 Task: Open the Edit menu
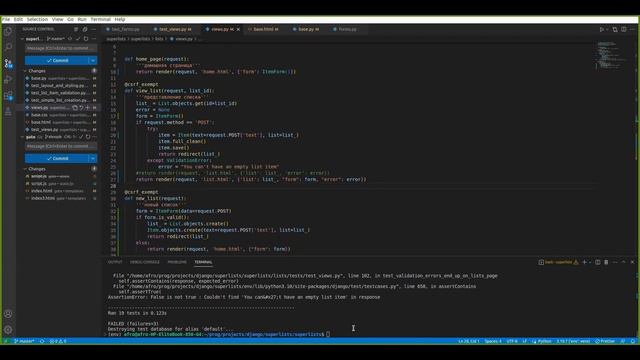(x=18, y=19)
